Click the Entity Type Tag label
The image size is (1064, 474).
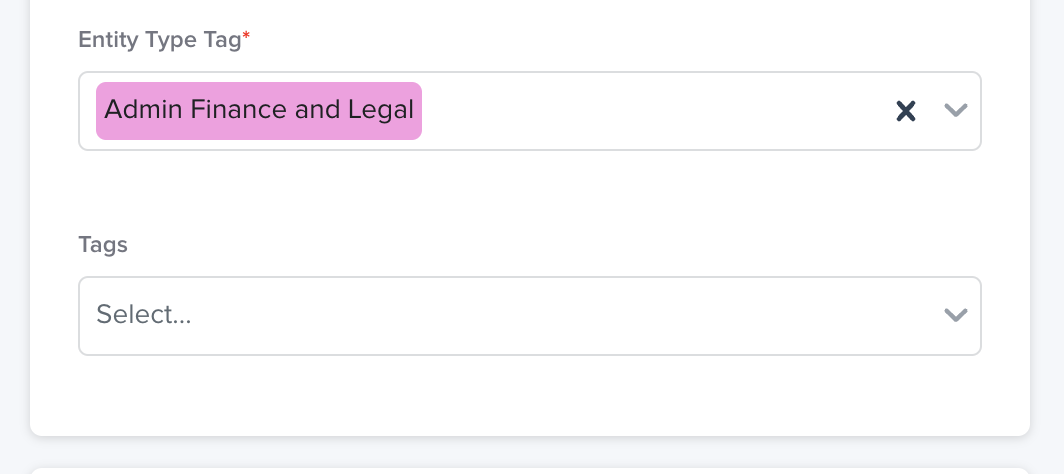[x=160, y=41]
